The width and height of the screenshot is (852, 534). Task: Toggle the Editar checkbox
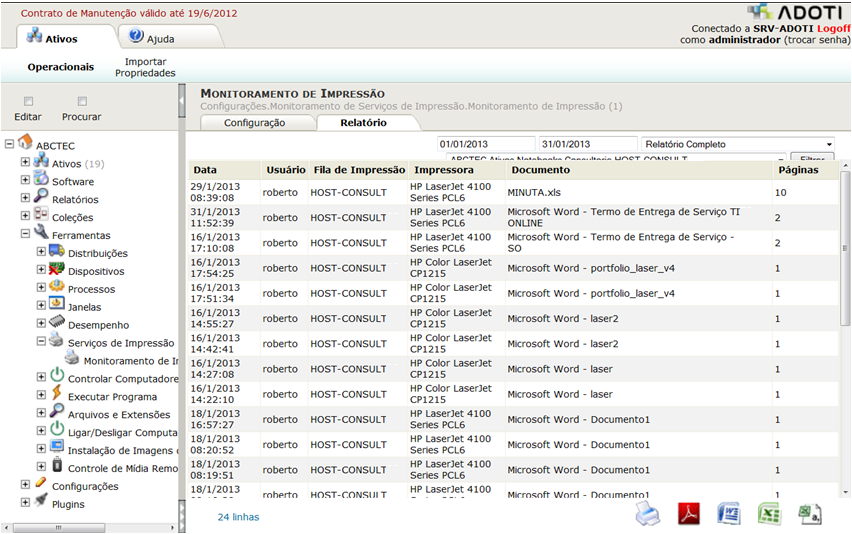[28, 101]
